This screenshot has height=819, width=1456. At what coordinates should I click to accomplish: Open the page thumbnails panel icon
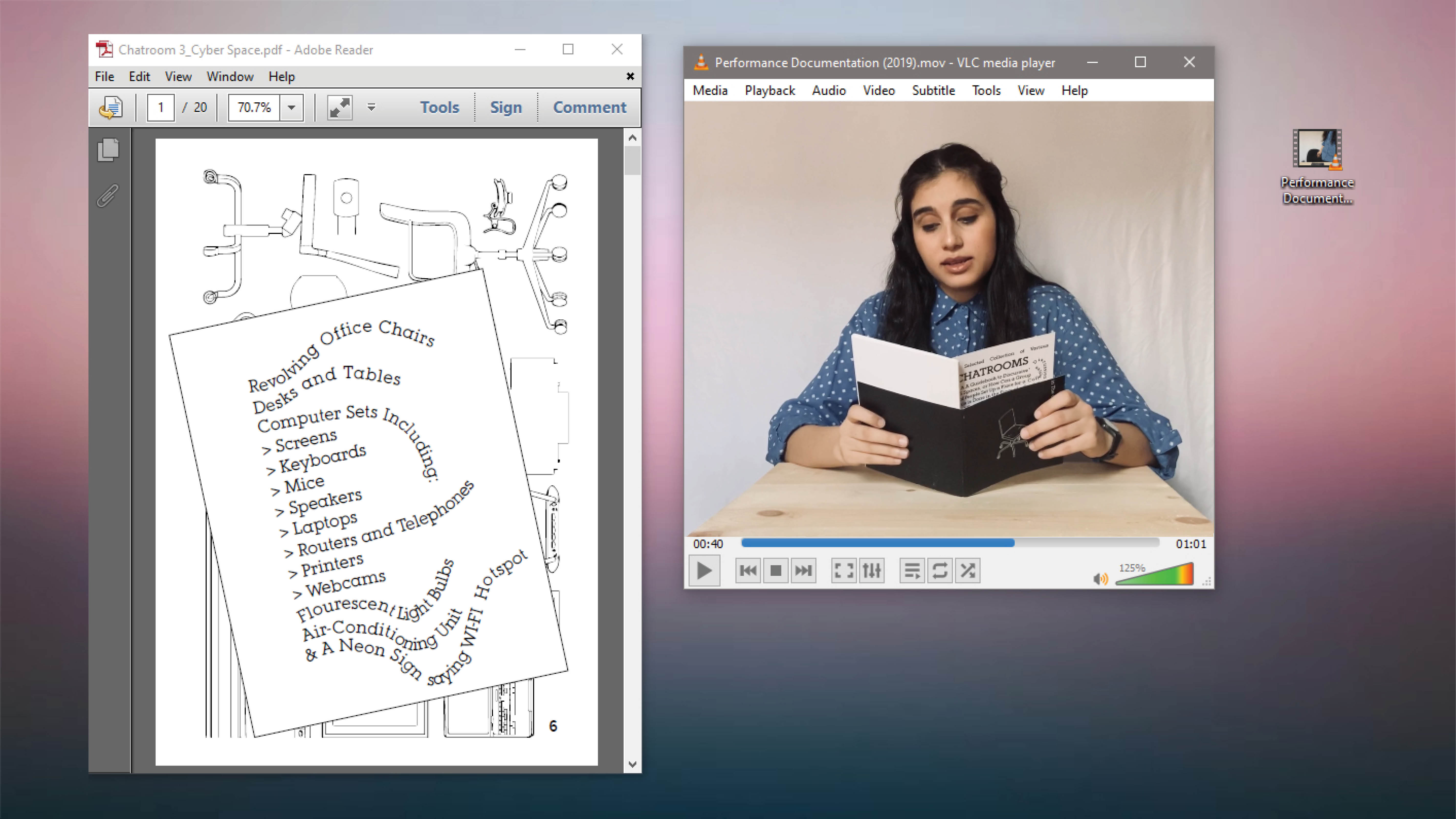tap(108, 150)
